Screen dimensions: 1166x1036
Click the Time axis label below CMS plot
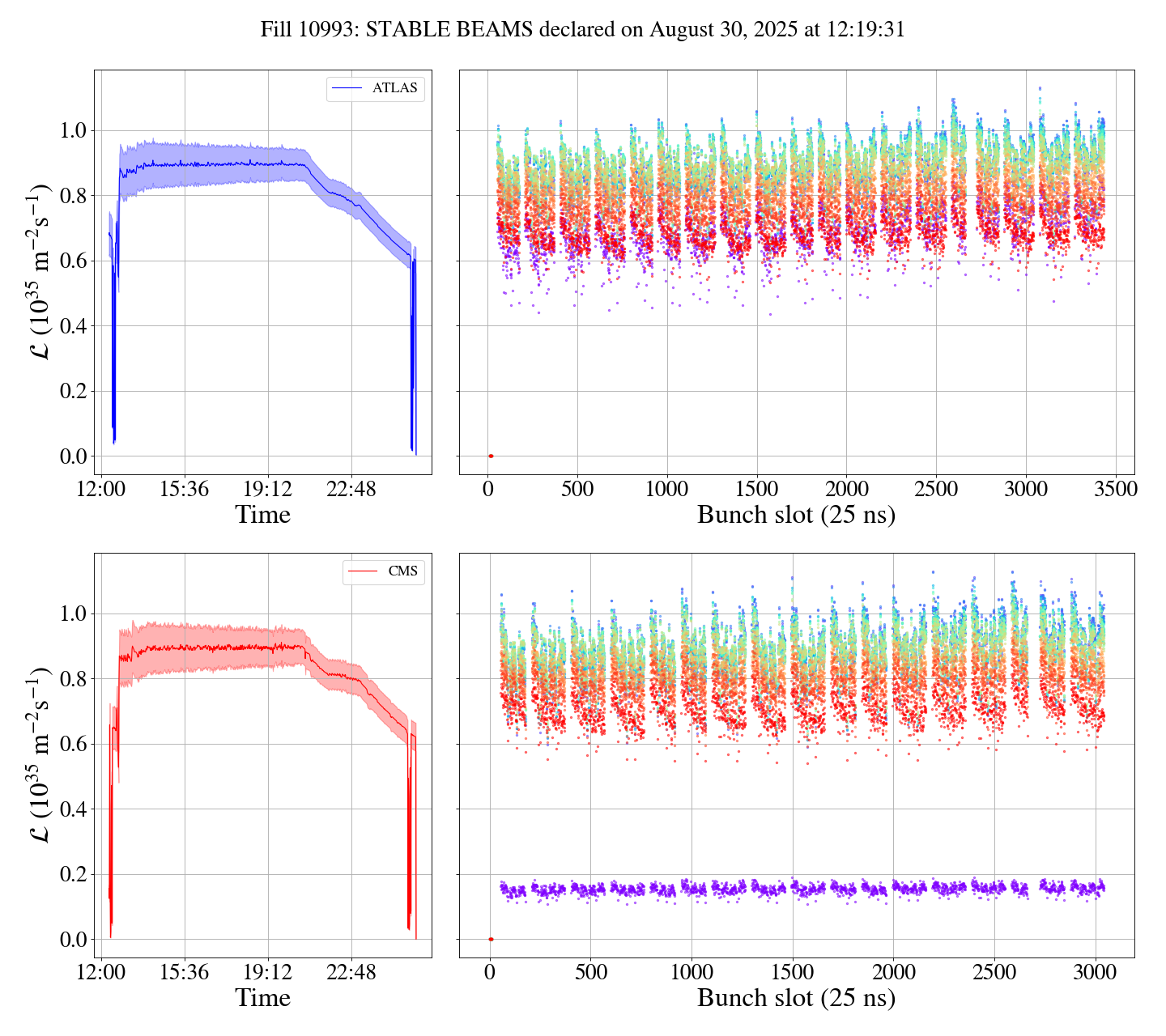(262, 998)
